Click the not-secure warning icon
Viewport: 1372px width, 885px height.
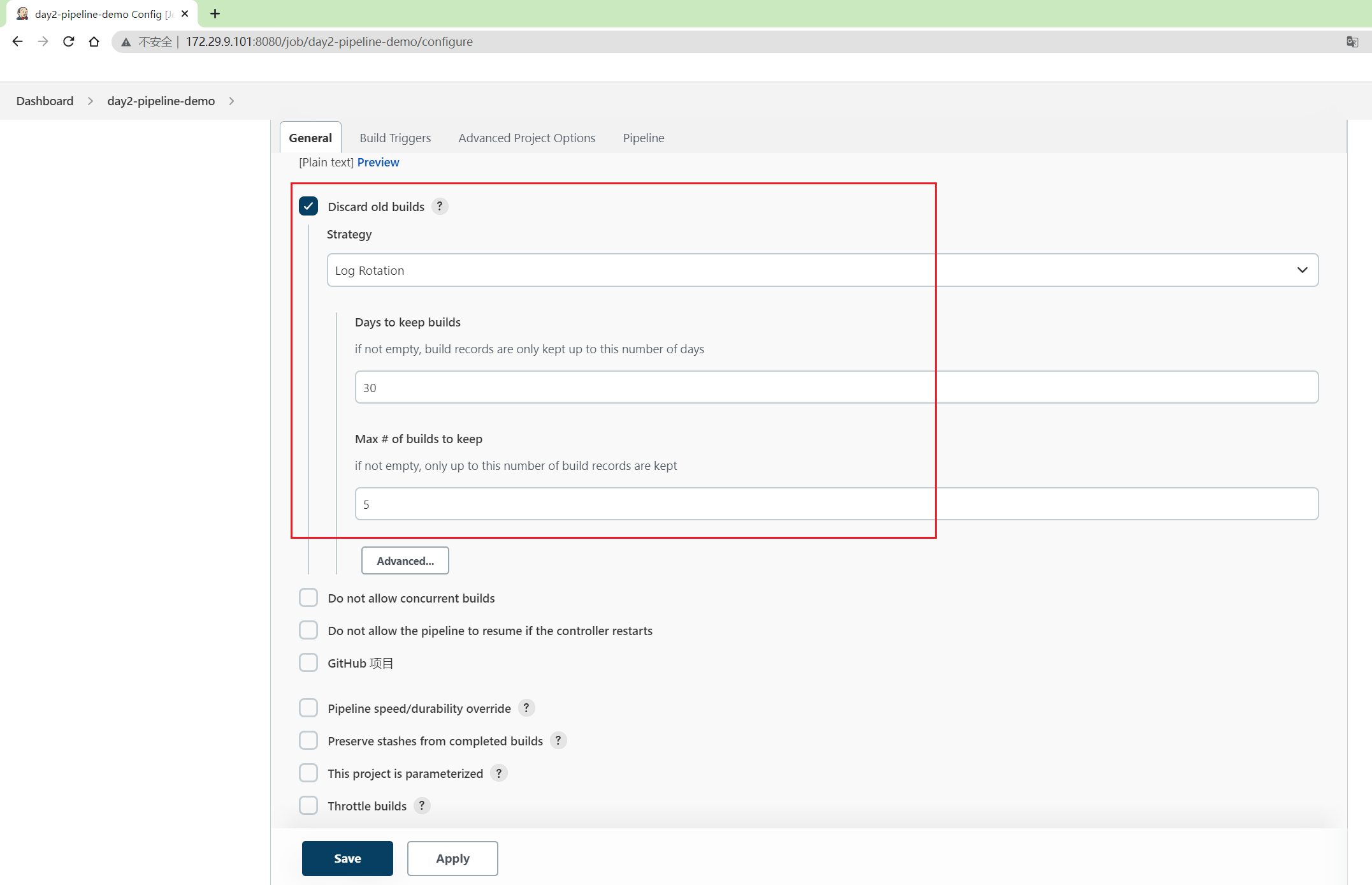click(x=126, y=42)
